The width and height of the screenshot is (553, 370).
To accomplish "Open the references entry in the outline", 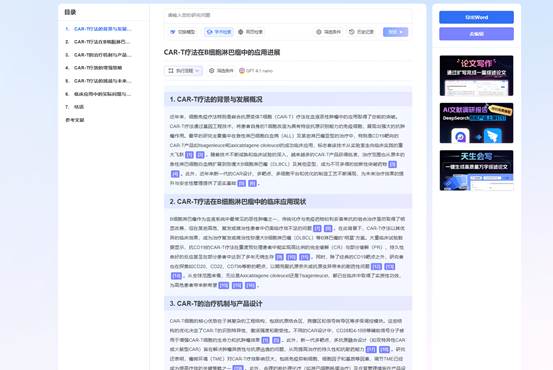I will click(75, 120).
